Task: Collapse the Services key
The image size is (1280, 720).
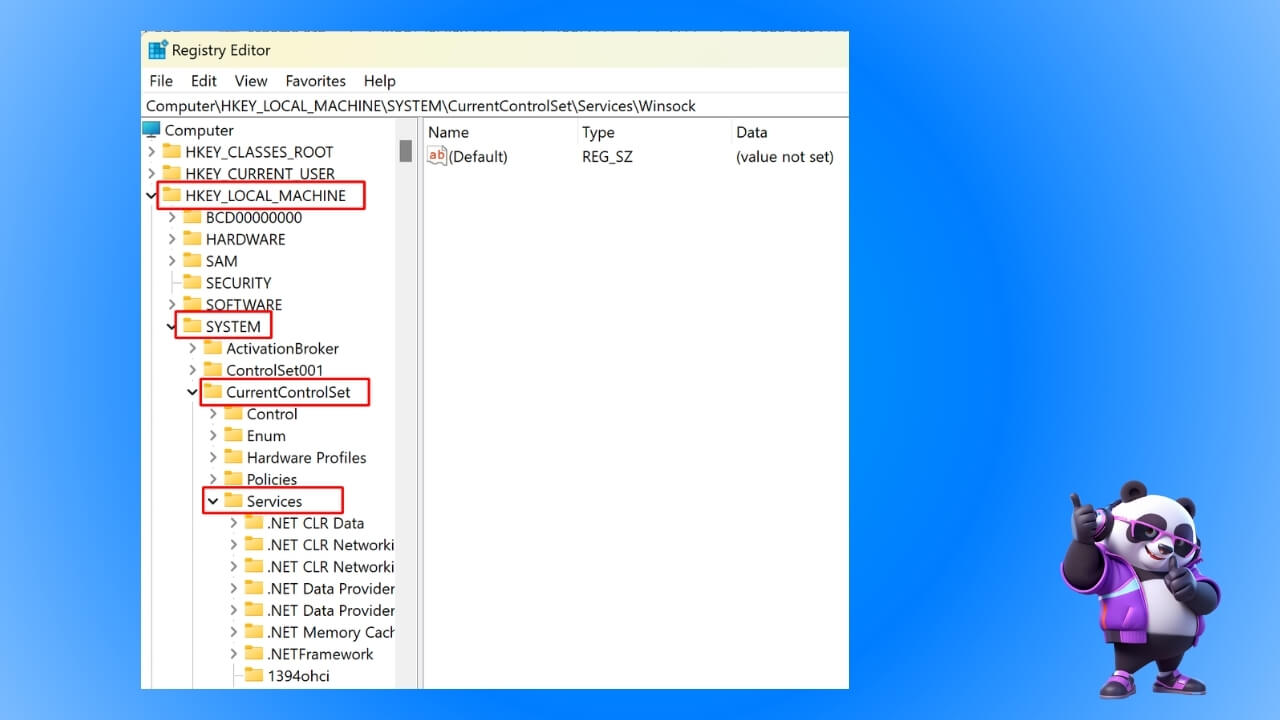Action: [213, 501]
